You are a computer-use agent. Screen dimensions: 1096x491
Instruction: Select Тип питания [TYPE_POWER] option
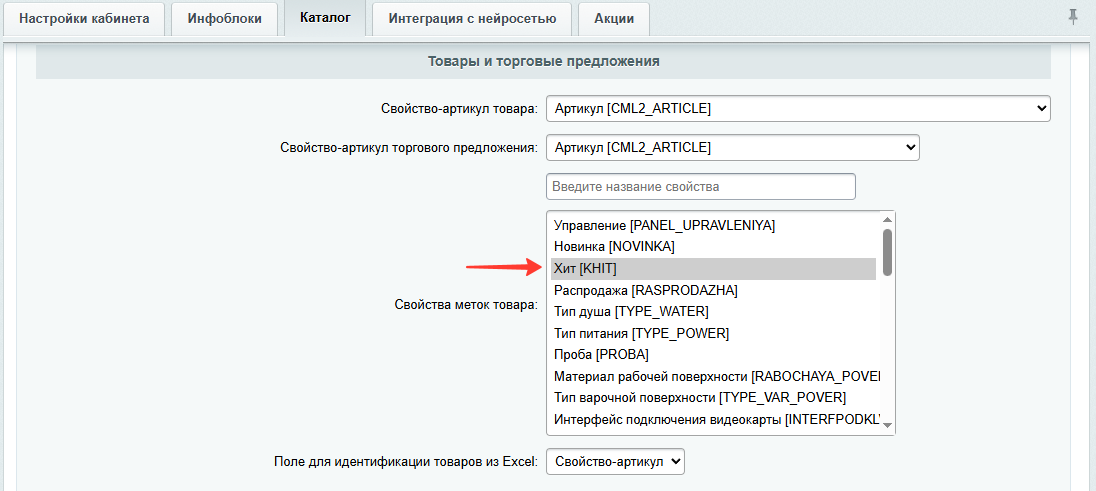[714, 333]
